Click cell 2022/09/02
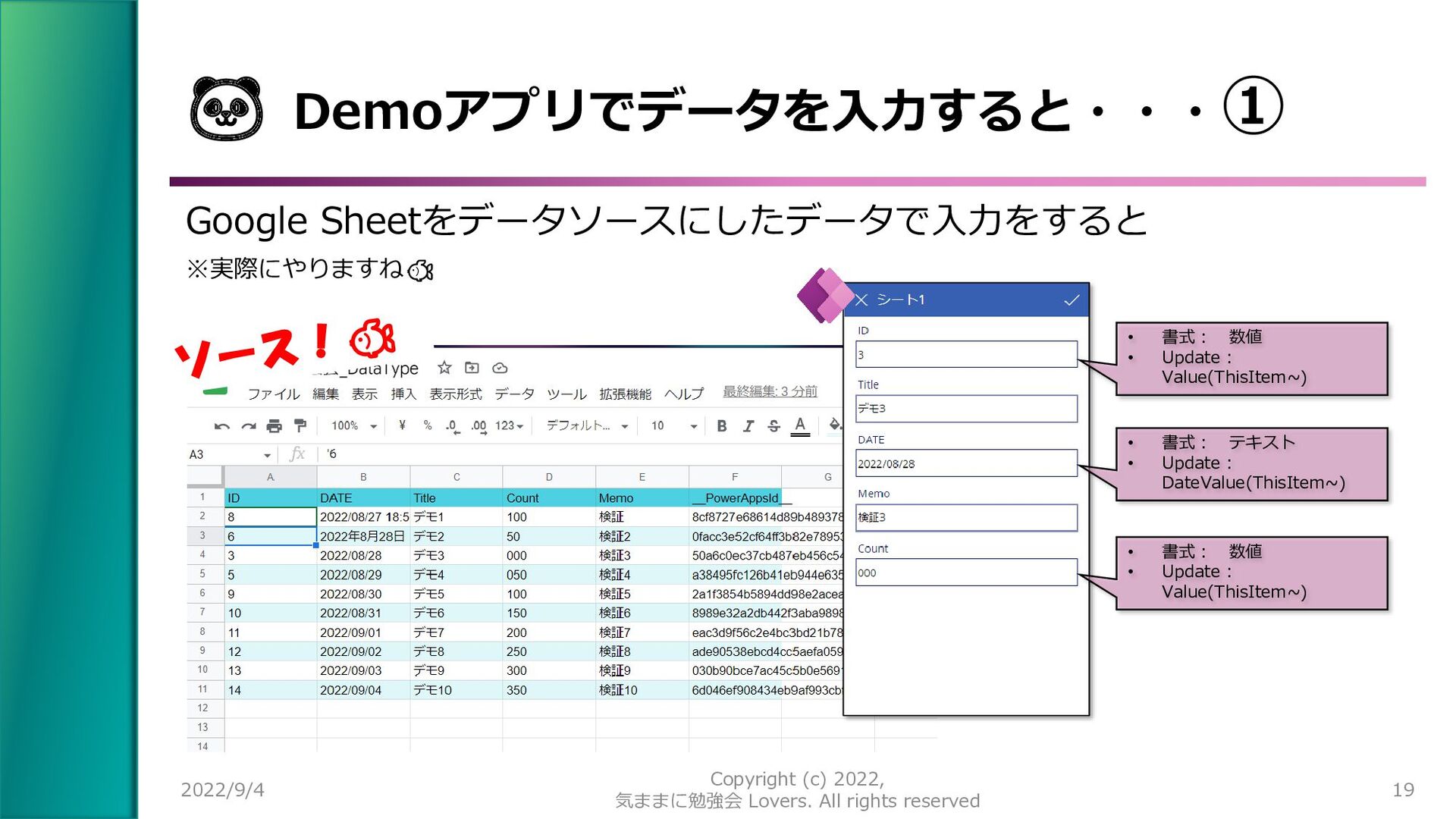Screen dimensions: 1456x819 (x=363, y=651)
